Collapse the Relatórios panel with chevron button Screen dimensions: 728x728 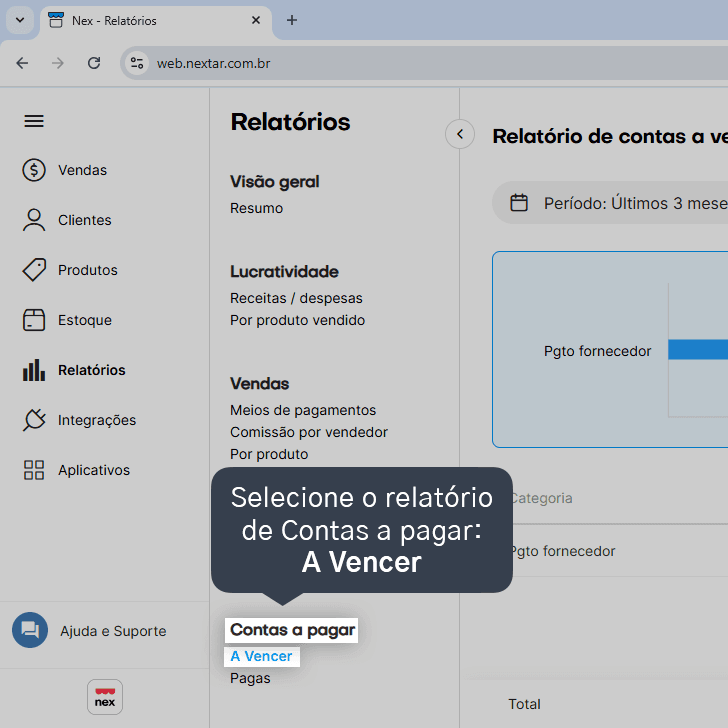(460, 134)
